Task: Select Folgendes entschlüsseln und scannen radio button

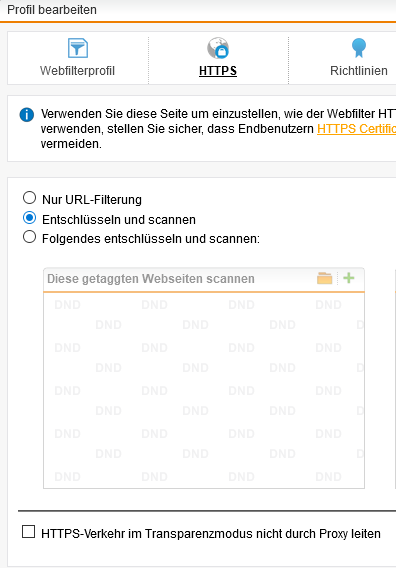Action: (29, 237)
